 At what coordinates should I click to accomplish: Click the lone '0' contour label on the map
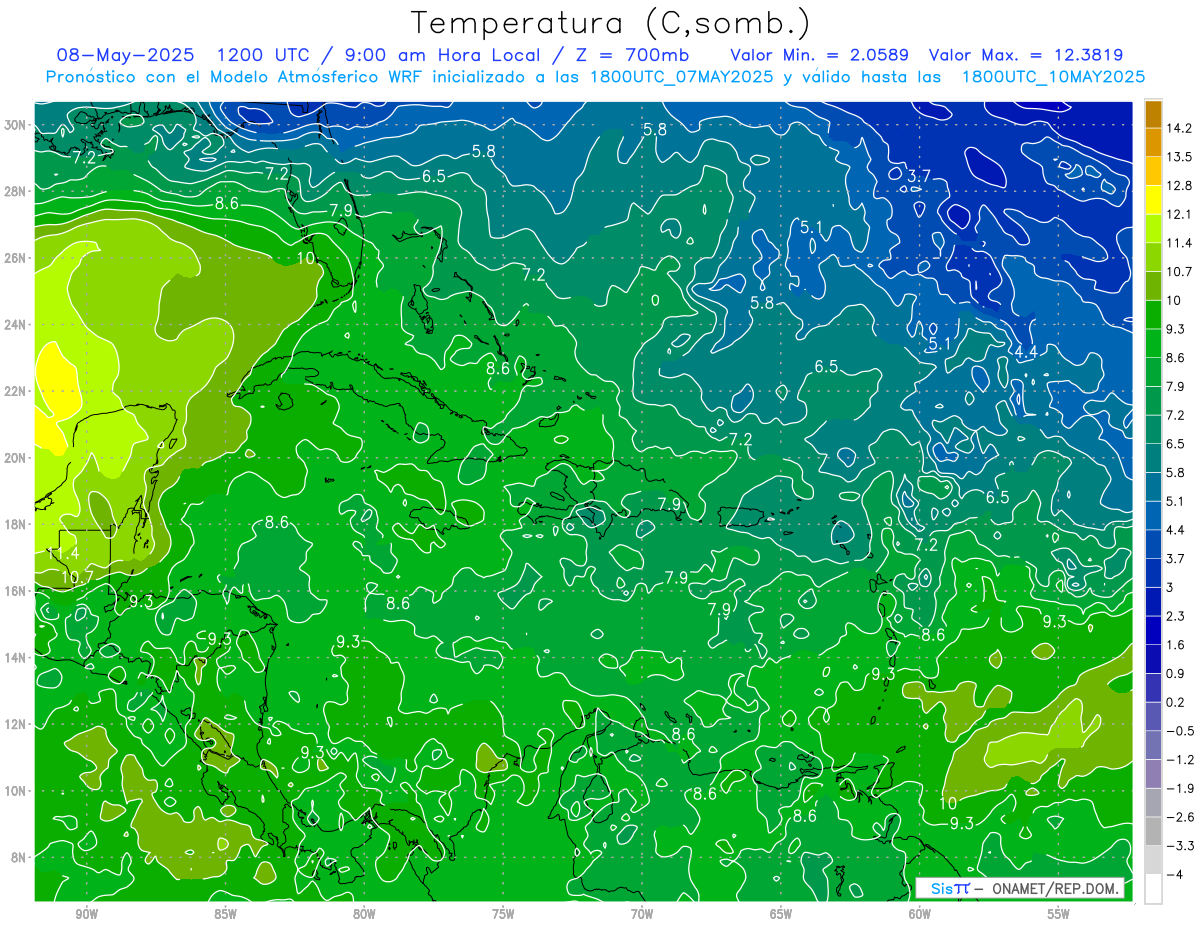pos(655,299)
